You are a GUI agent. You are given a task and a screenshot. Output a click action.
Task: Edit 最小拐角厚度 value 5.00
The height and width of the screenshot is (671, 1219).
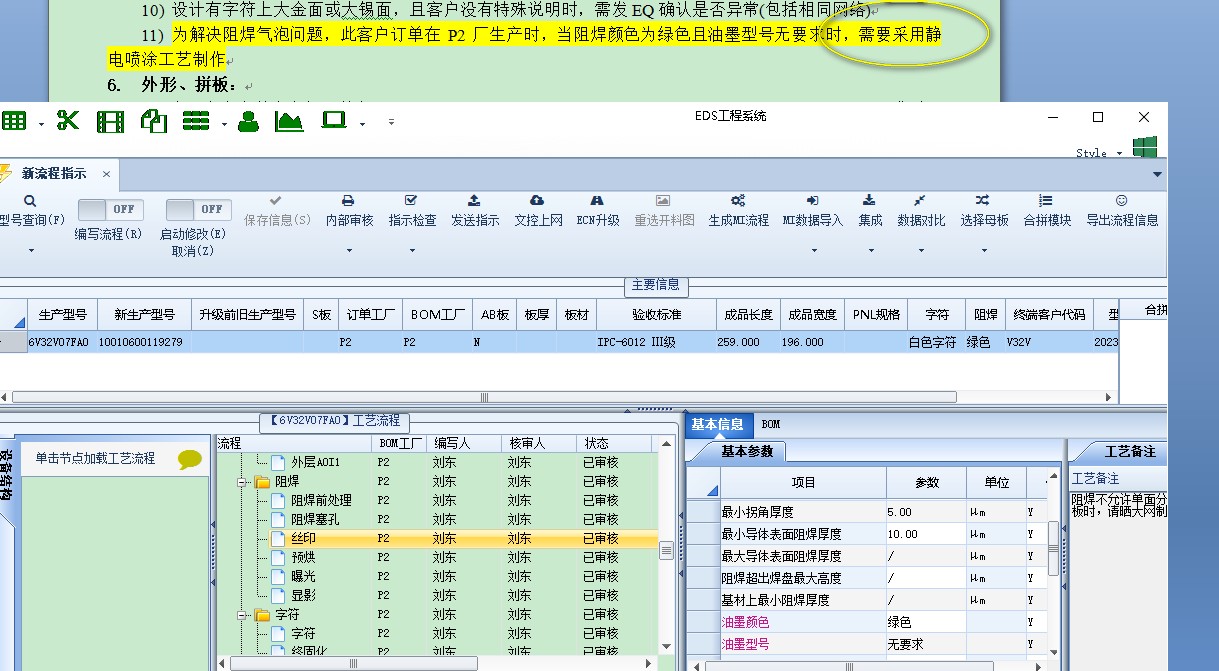point(926,512)
